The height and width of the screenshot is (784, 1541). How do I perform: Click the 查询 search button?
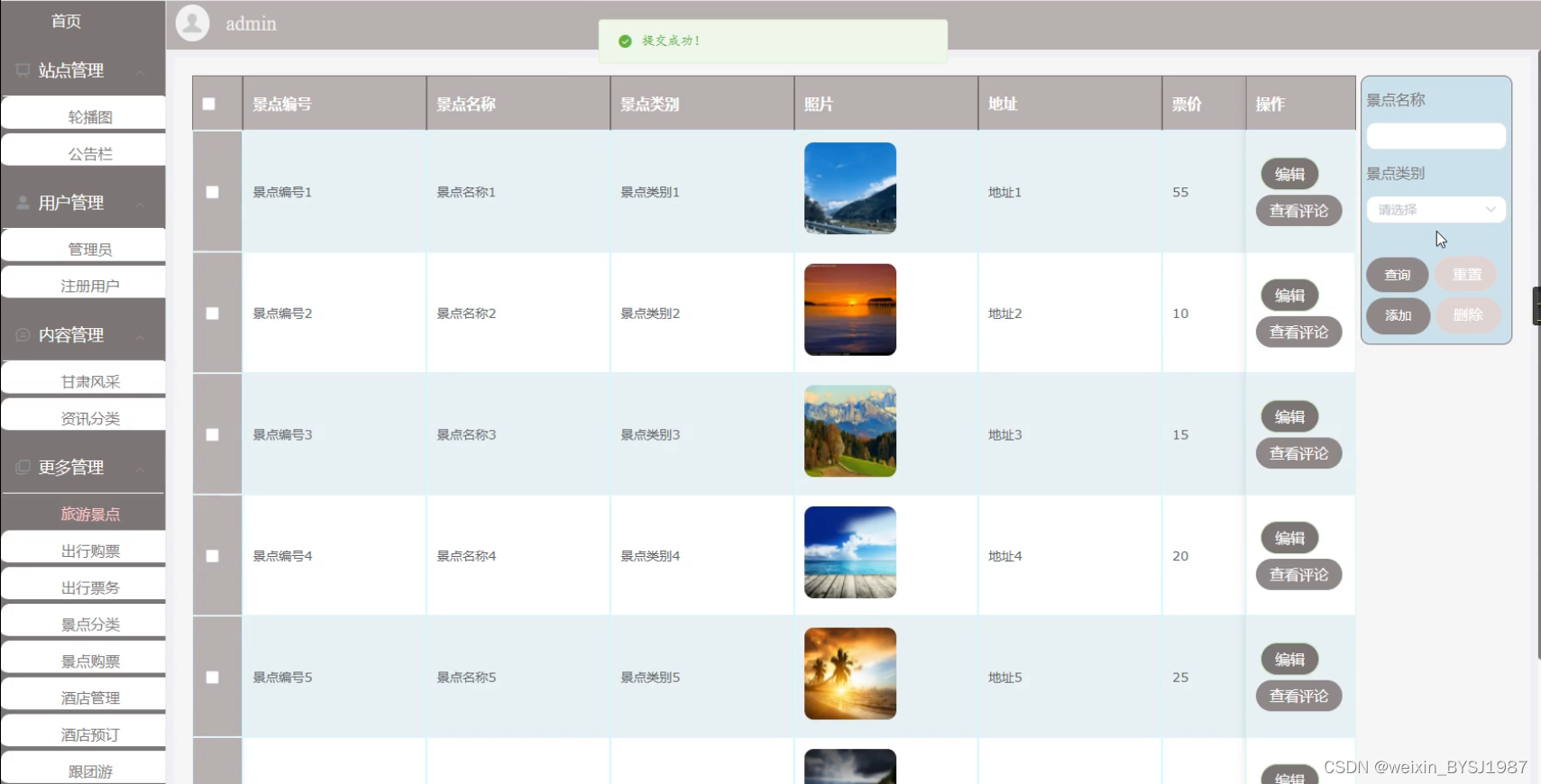tap(1398, 275)
